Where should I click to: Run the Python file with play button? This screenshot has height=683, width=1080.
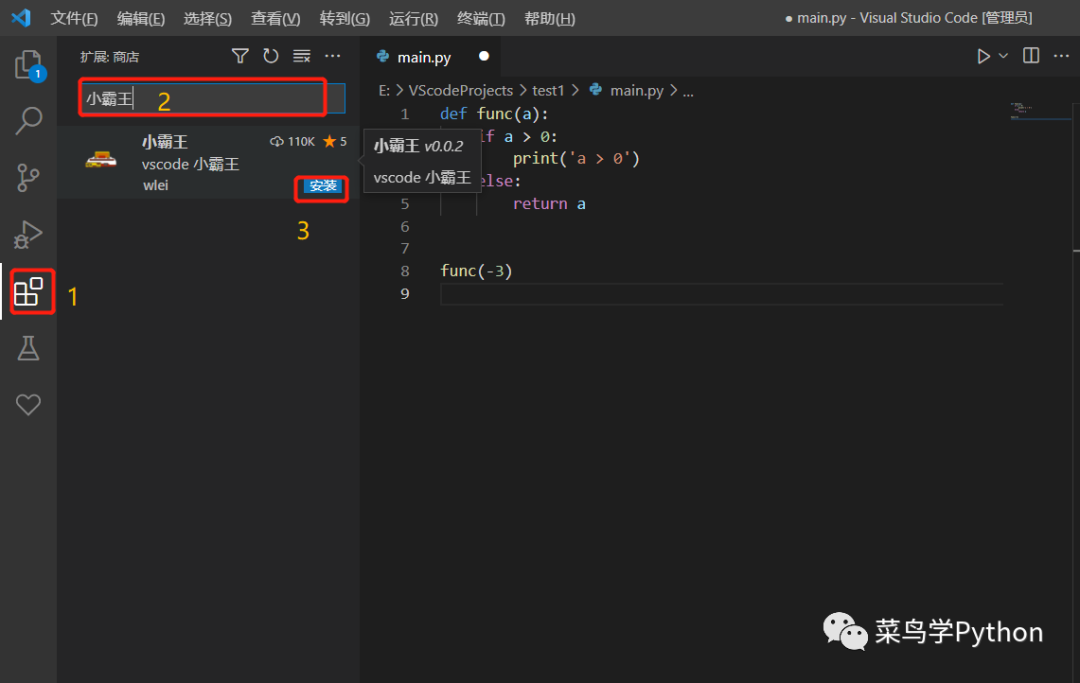[983, 56]
